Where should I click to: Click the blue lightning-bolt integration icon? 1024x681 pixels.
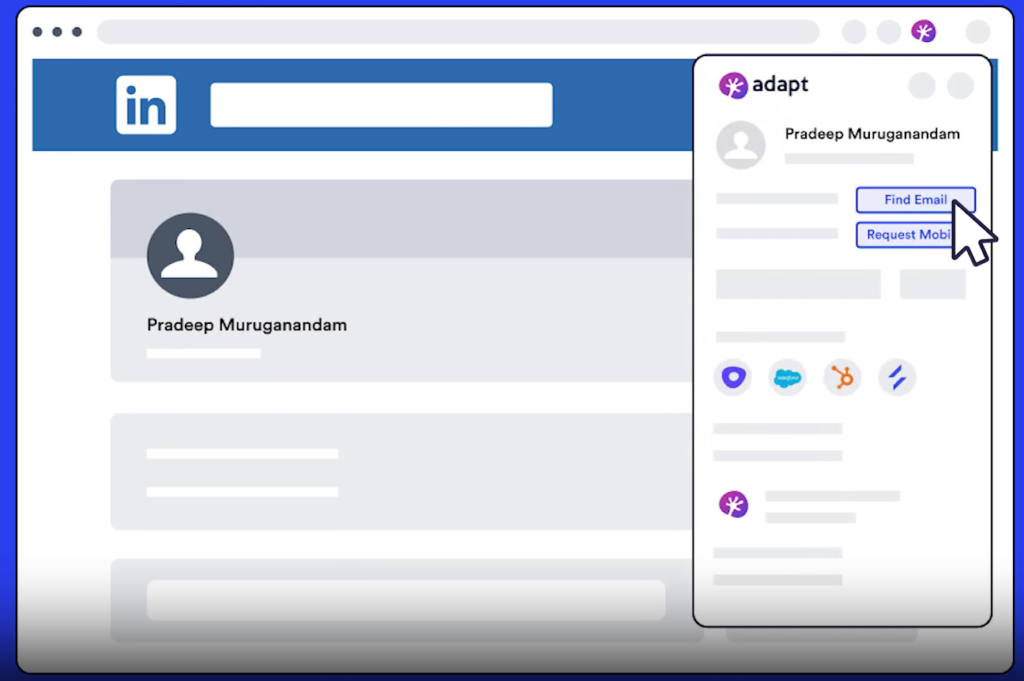[897, 377]
